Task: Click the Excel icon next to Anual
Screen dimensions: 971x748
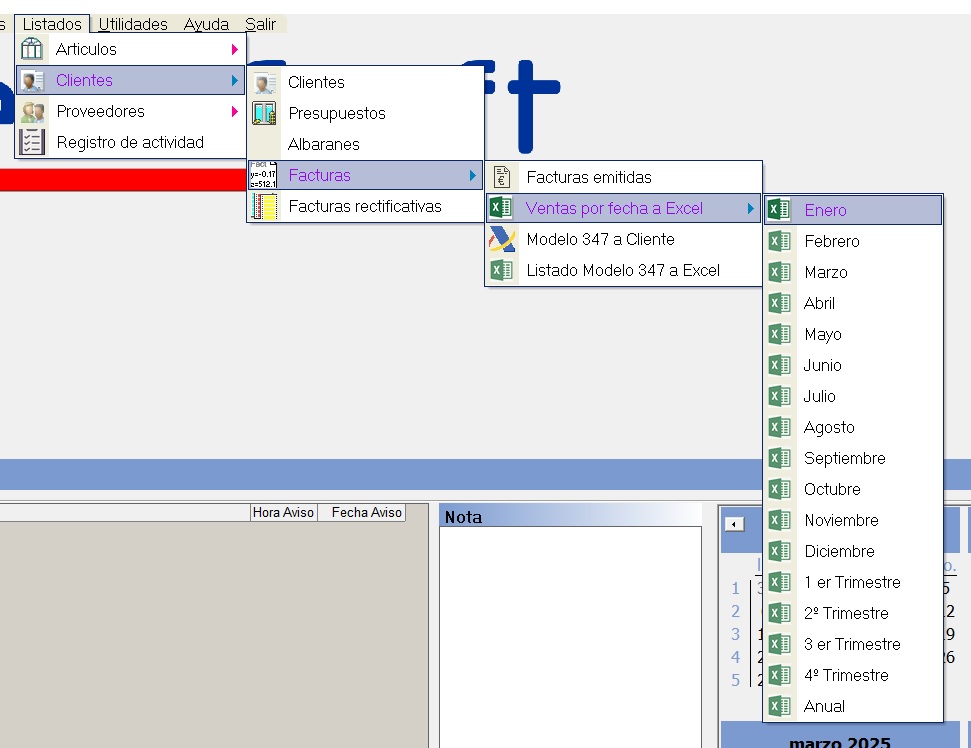Action: (779, 706)
